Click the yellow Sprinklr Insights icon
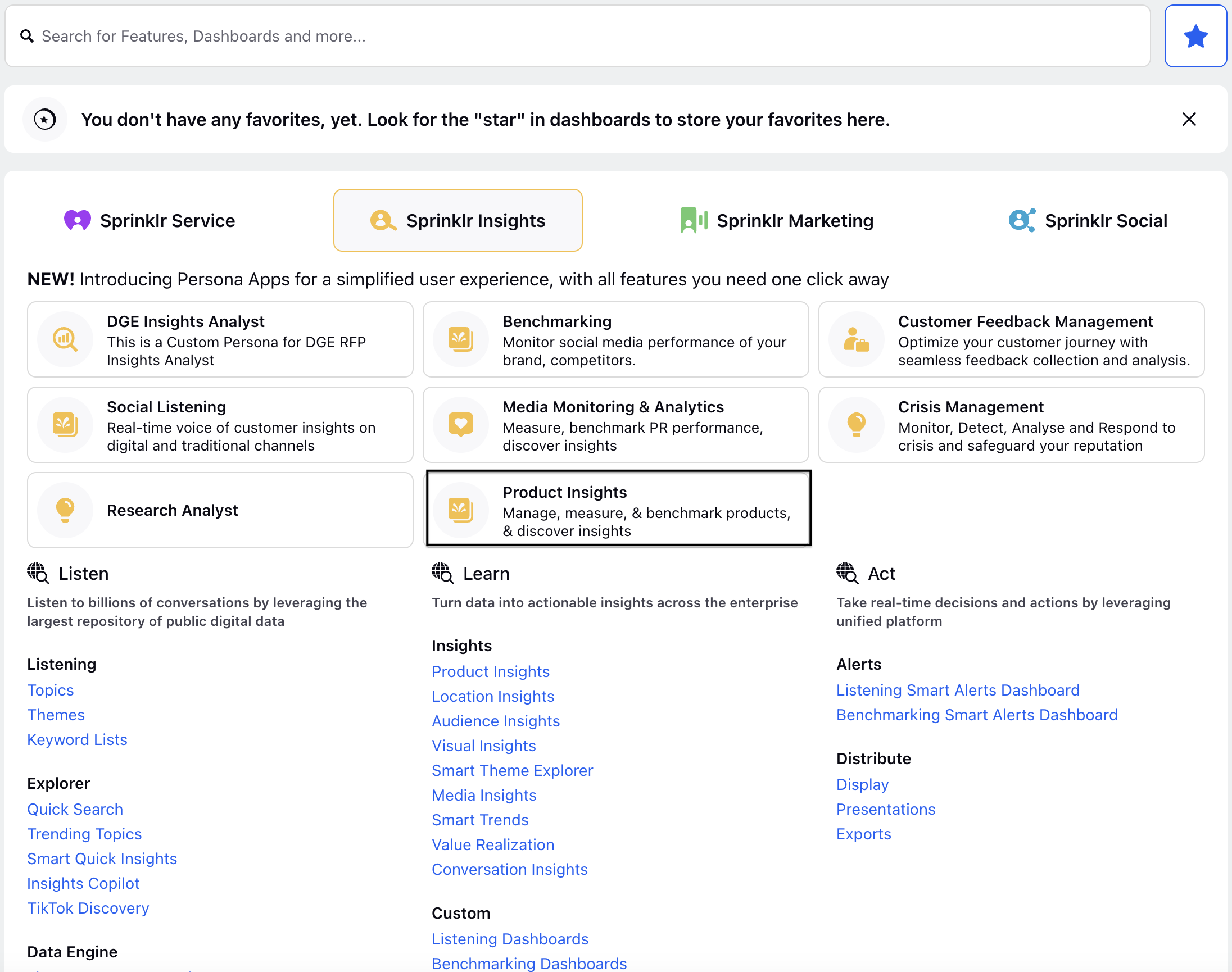 pyautogui.click(x=383, y=220)
